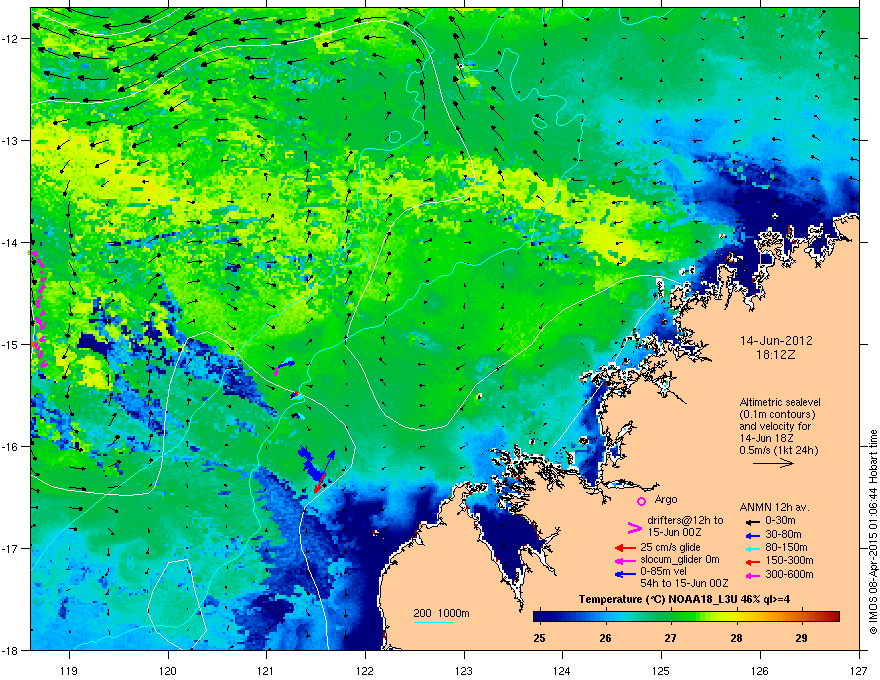Click the latitude axis label '-16'

click(10, 446)
